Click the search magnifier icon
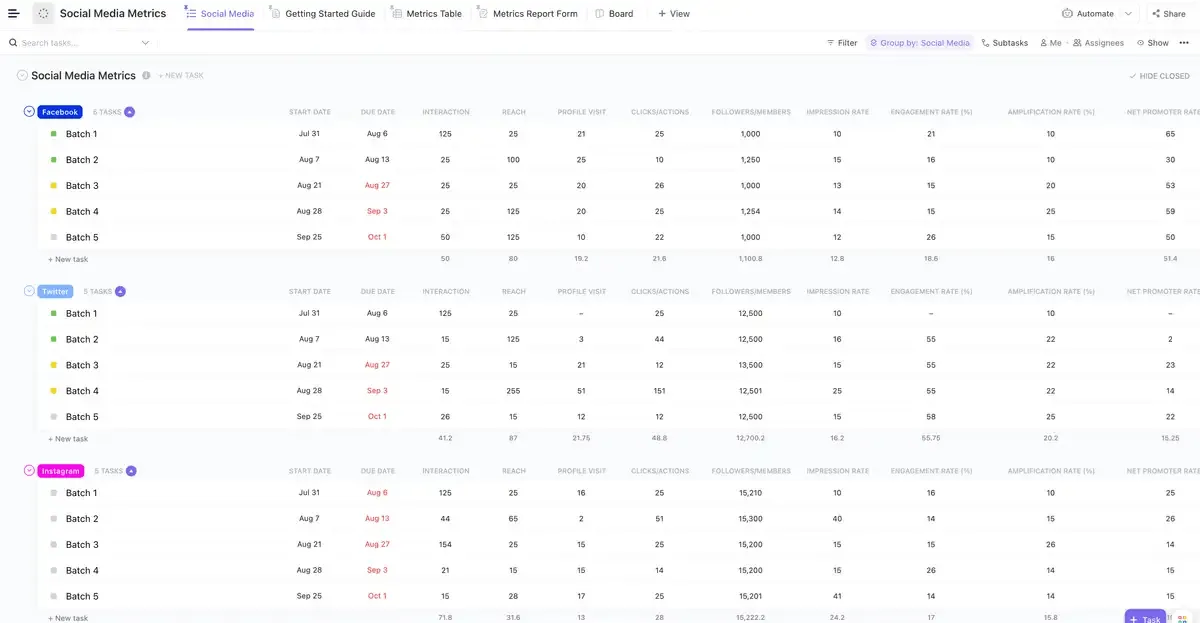Image resolution: width=1200 pixels, height=623 pixels. [x=13, y=43]
